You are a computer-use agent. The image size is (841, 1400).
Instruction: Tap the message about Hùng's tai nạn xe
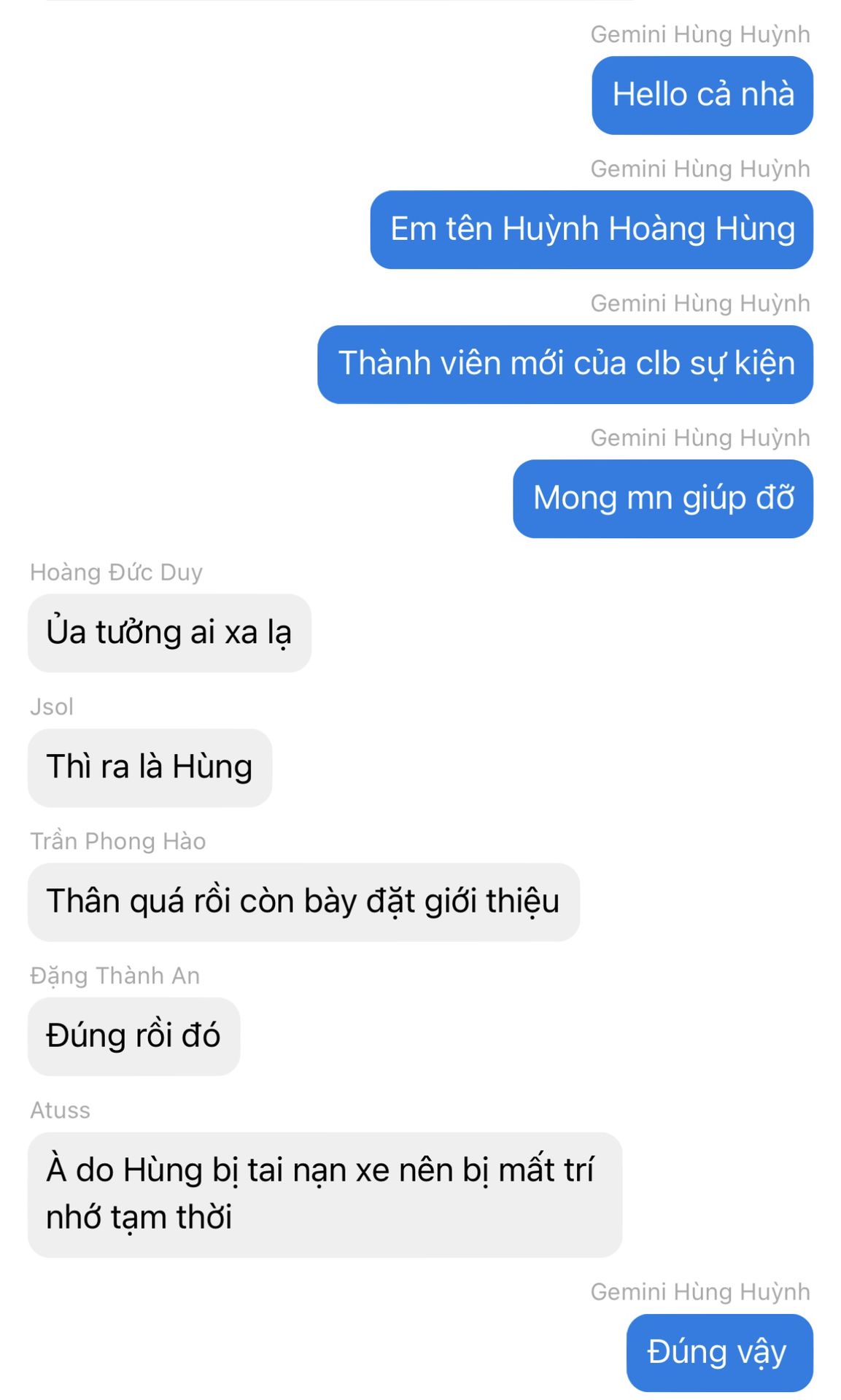(325, 1194)
